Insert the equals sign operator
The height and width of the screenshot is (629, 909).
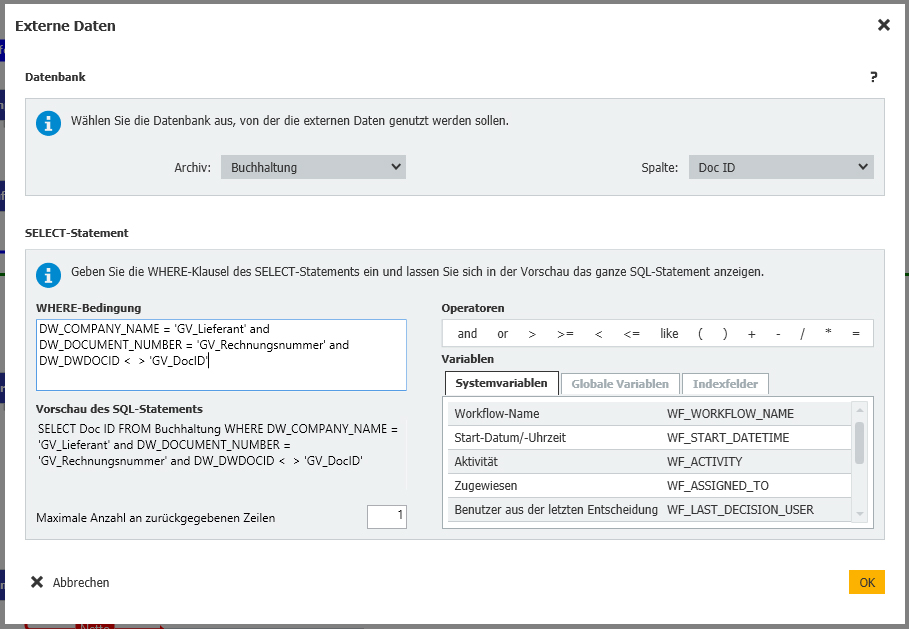[855, 334]
